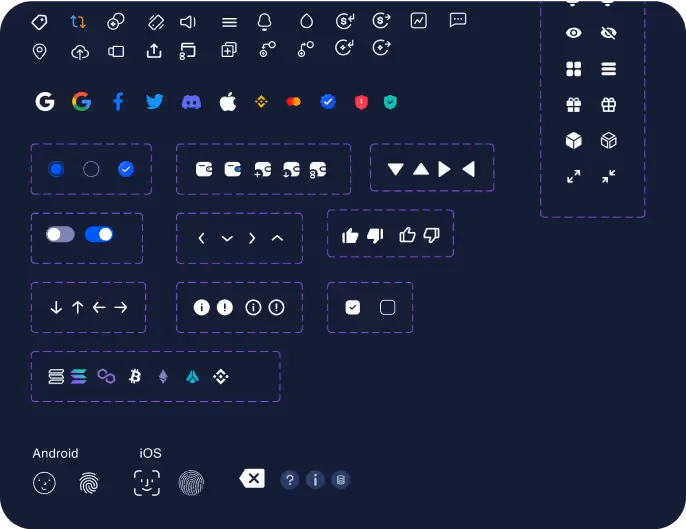Click the white monochrome Google logo

[45, 102]
